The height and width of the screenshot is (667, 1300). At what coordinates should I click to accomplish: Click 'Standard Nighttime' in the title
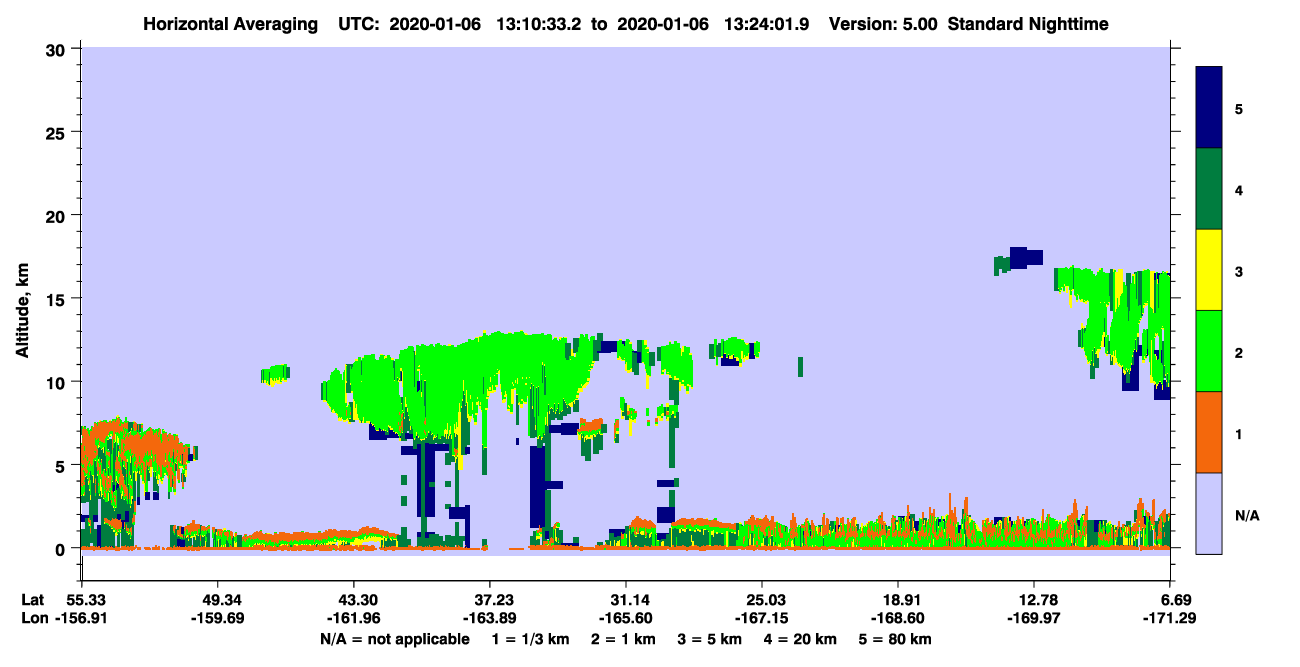point(1028,24)
